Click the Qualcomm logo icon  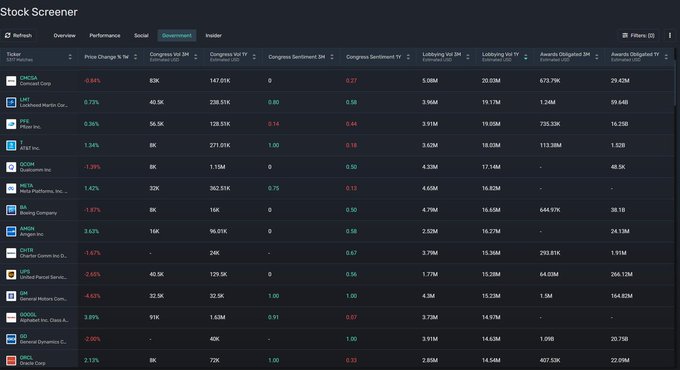11,167
